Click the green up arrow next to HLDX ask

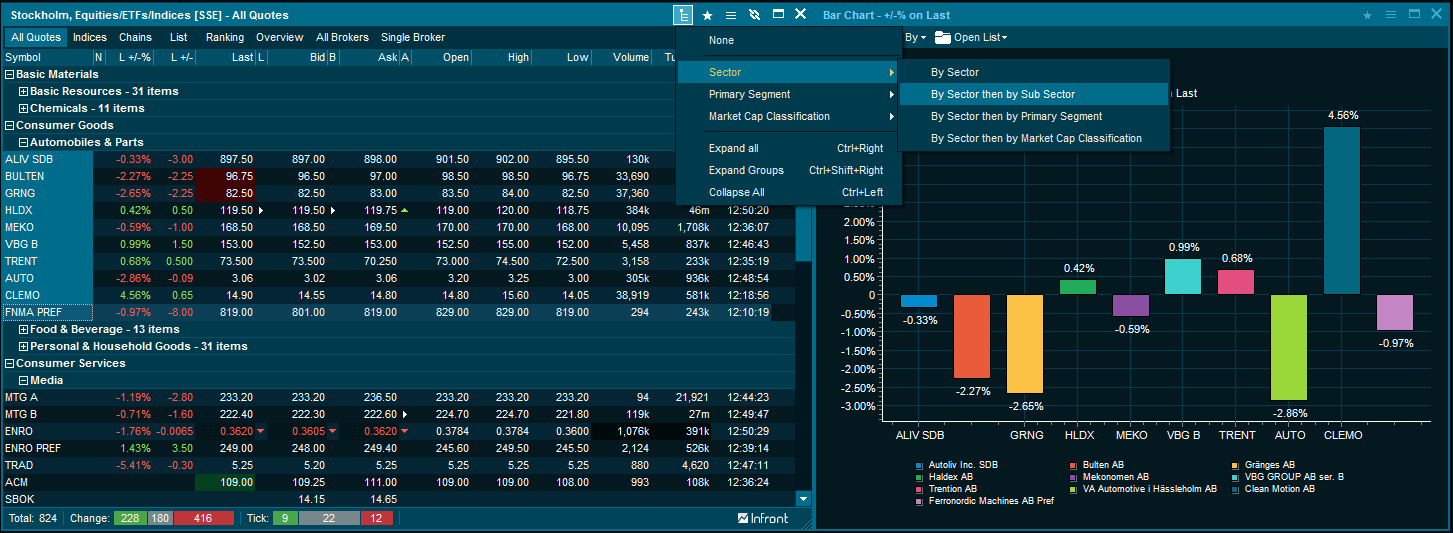pos(404,210)
